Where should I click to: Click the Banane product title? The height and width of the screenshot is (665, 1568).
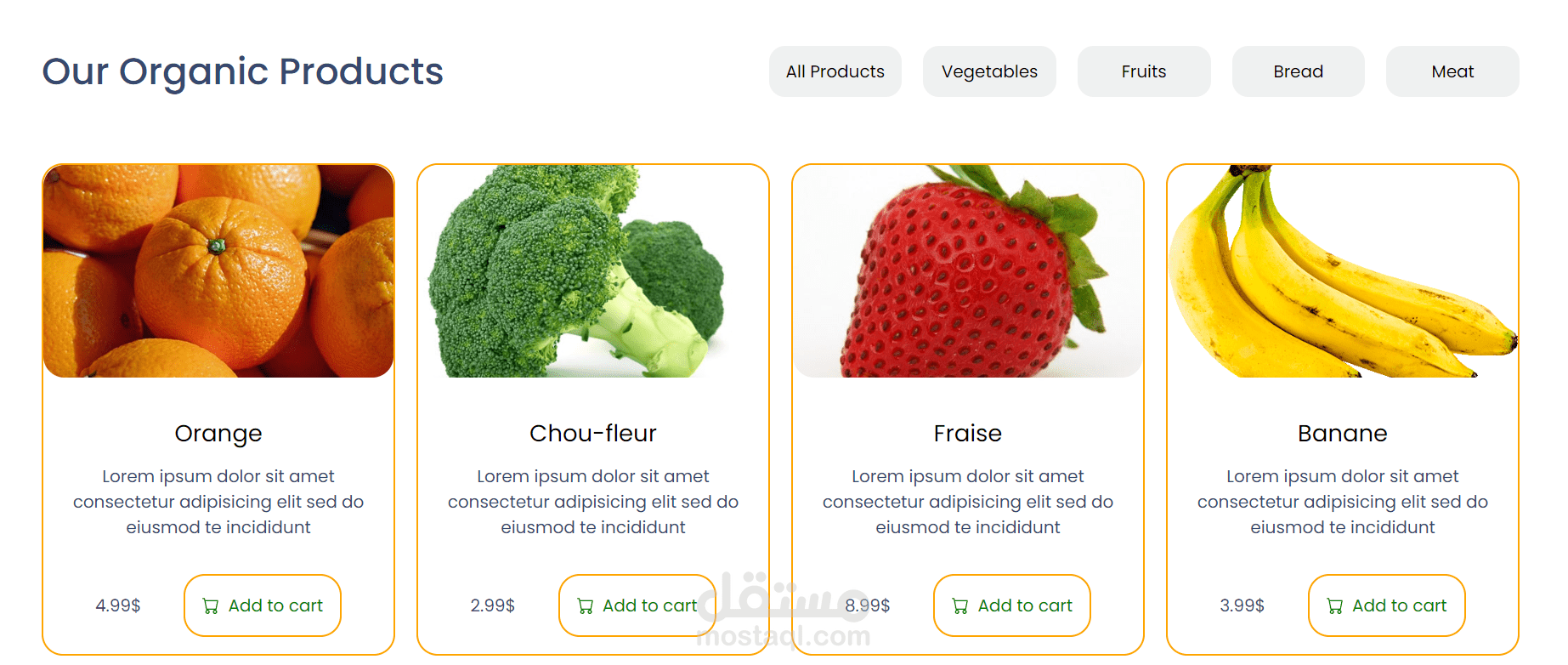coord(1343,434)
